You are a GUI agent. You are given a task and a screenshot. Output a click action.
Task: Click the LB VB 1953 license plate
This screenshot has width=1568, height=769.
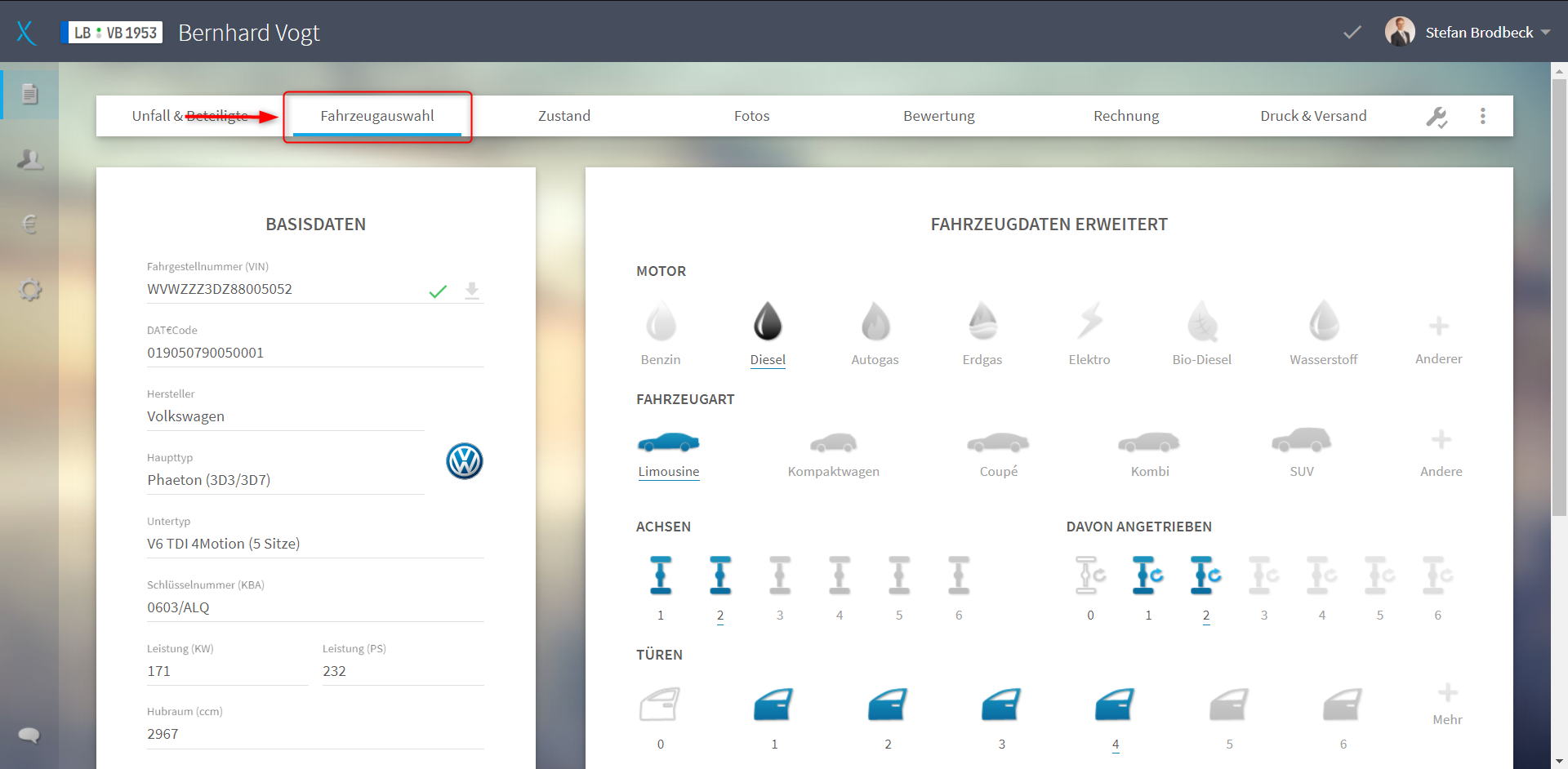coord(112,33)
